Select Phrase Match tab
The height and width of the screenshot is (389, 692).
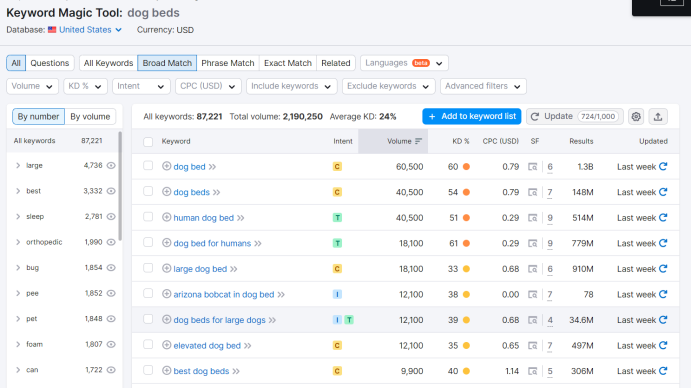pos(228,63)
